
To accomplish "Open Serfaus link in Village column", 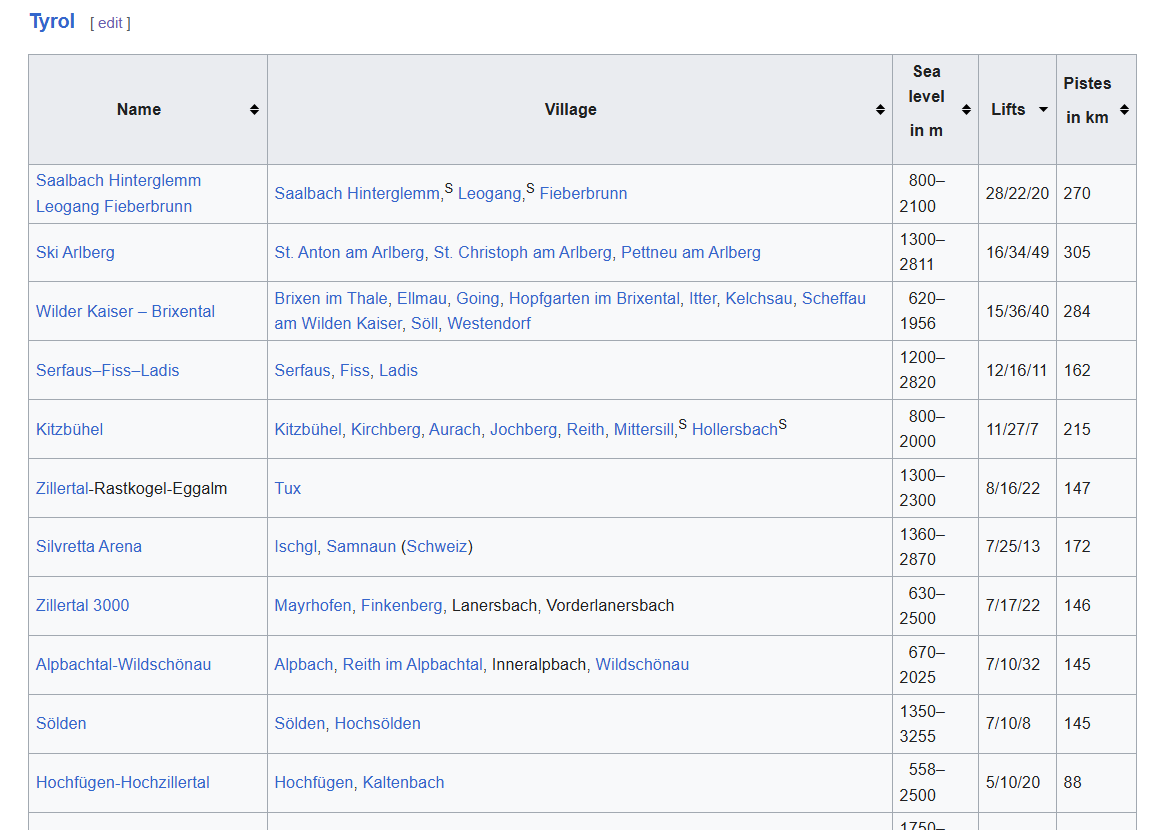I will [302, 370].
